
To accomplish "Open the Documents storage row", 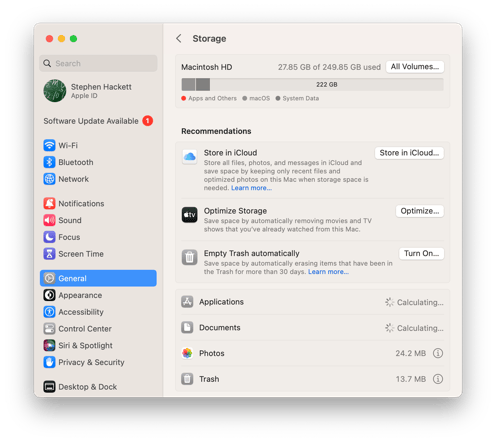I will tap(312, 327).
